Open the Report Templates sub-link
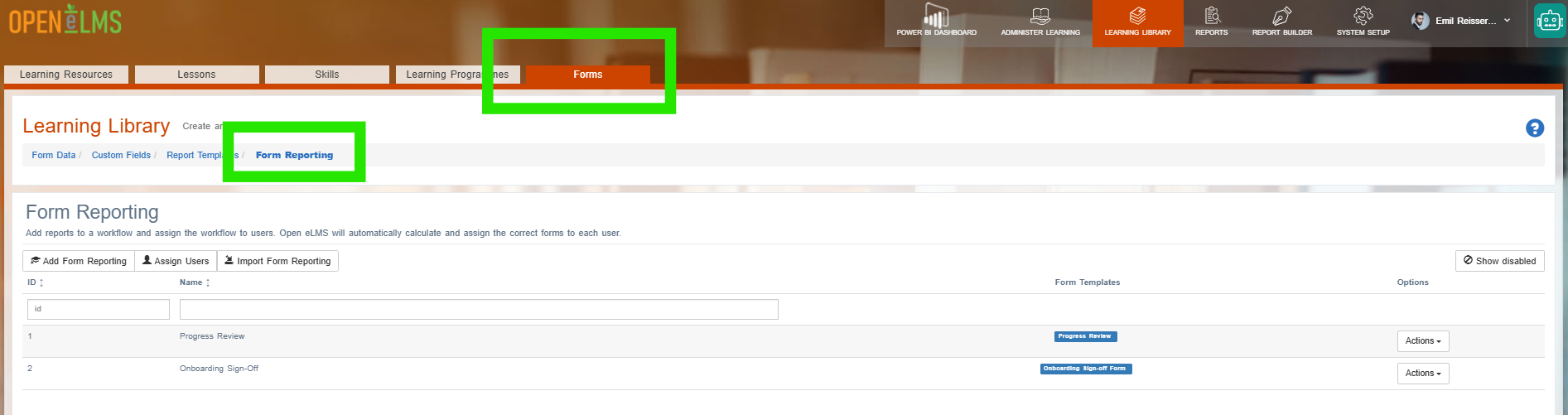 pos(202,155)
